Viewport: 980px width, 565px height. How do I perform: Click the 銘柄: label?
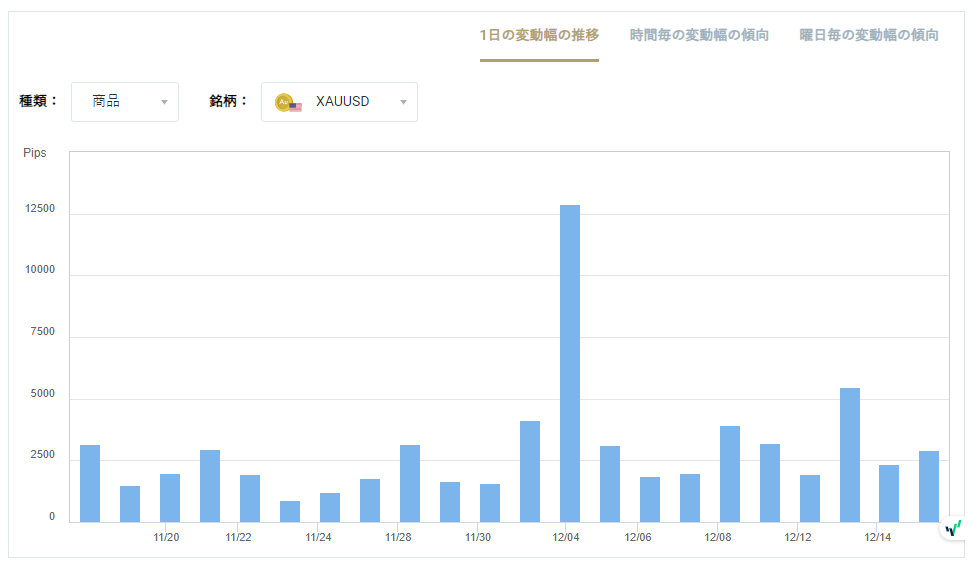coord(229,101)
